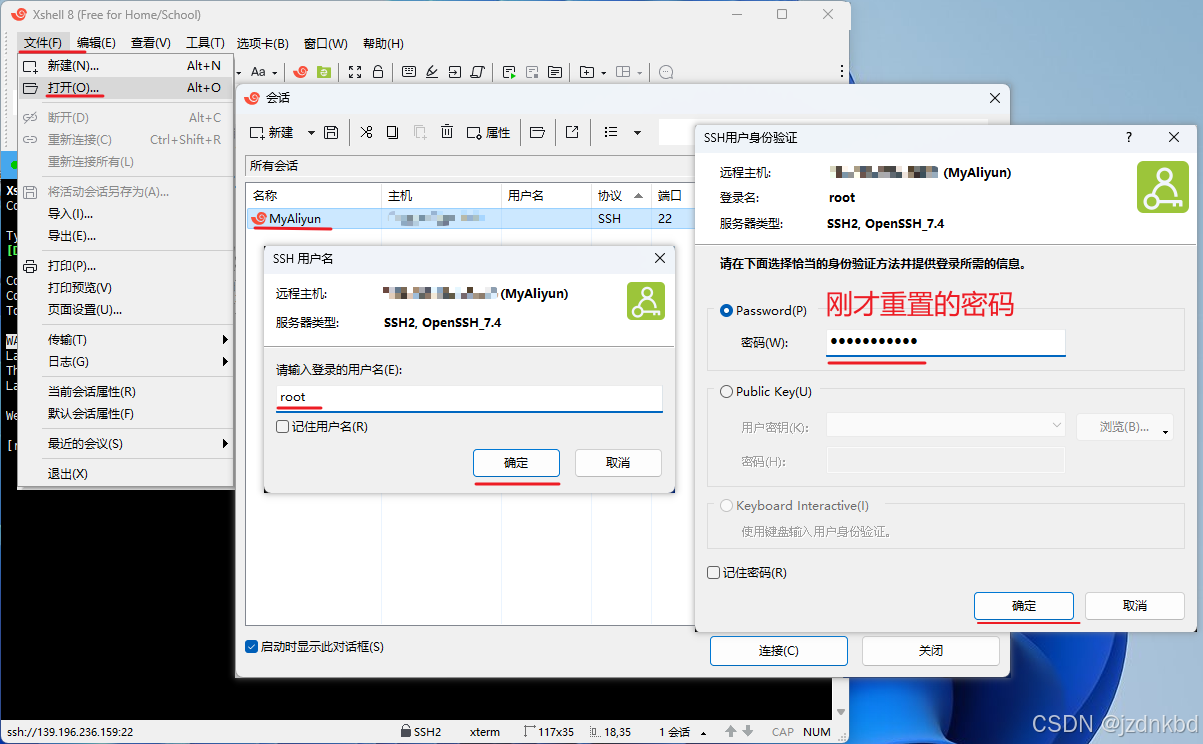Click the SSH2 lock icon in status bar
This screenshot has width=1203, height=744.
[x=406, y=732]
